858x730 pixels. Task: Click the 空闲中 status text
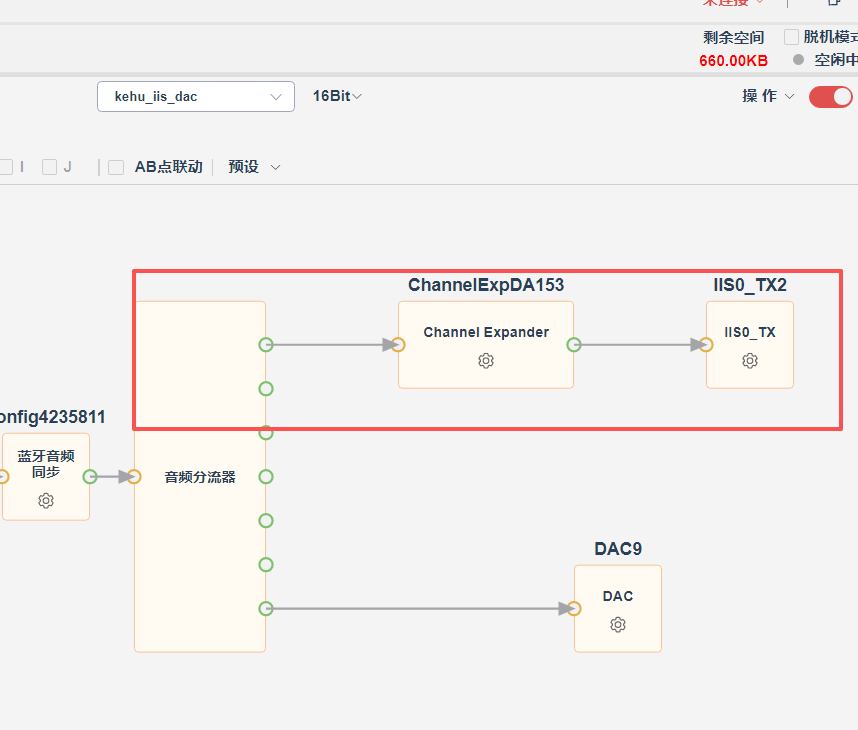point(836,60)
